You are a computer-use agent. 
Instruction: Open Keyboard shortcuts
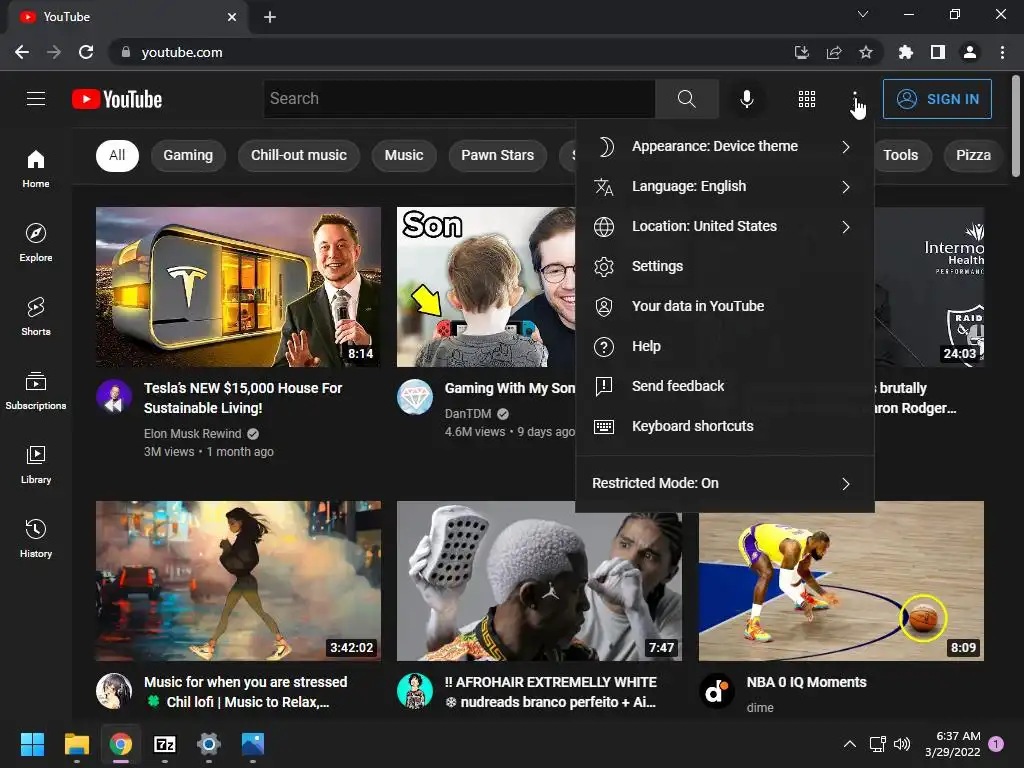point(725,426)
